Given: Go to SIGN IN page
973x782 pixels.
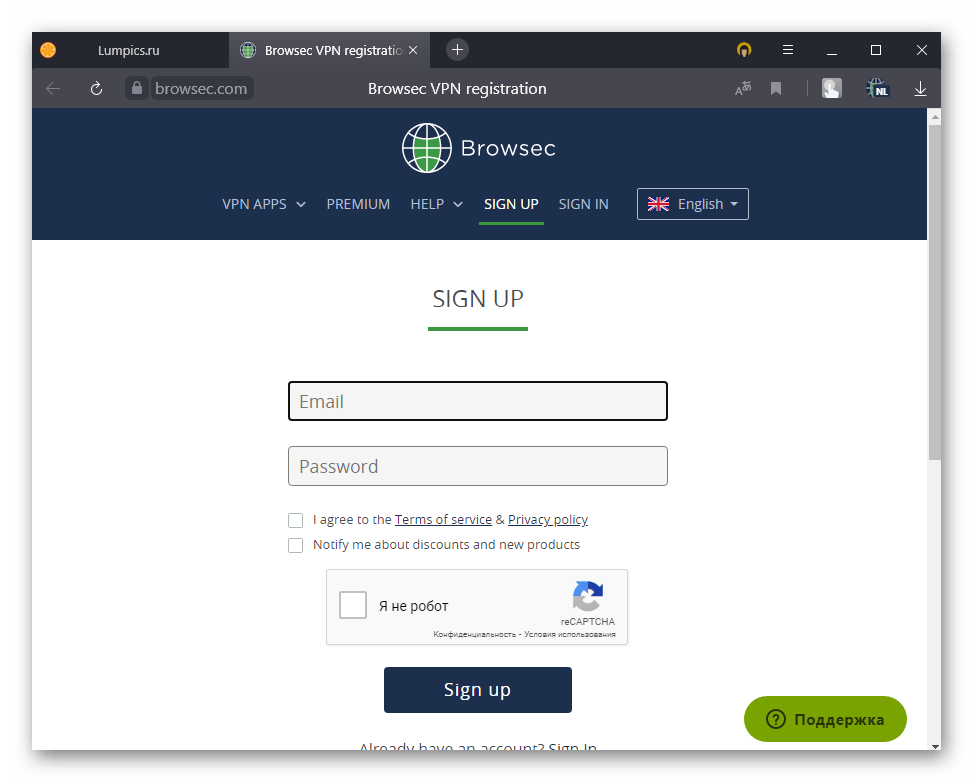Looking at the screenshot, I should coord(583,204).
